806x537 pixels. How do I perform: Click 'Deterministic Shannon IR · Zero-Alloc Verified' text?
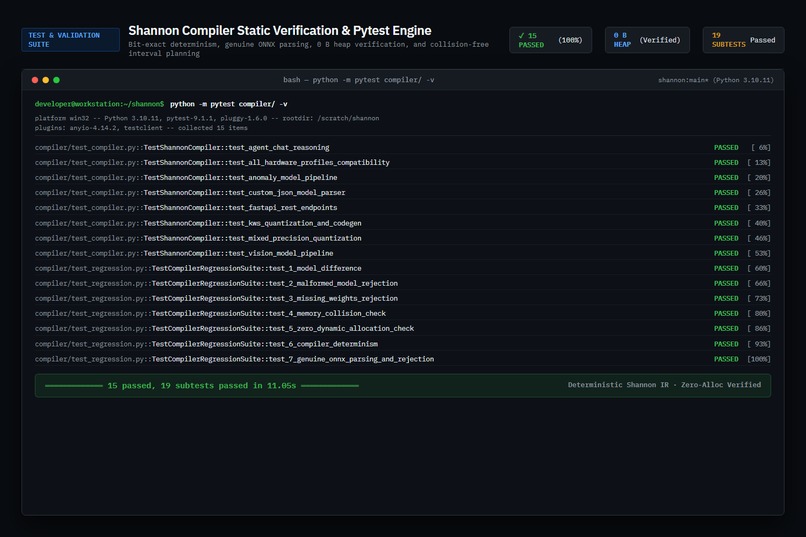664,385
